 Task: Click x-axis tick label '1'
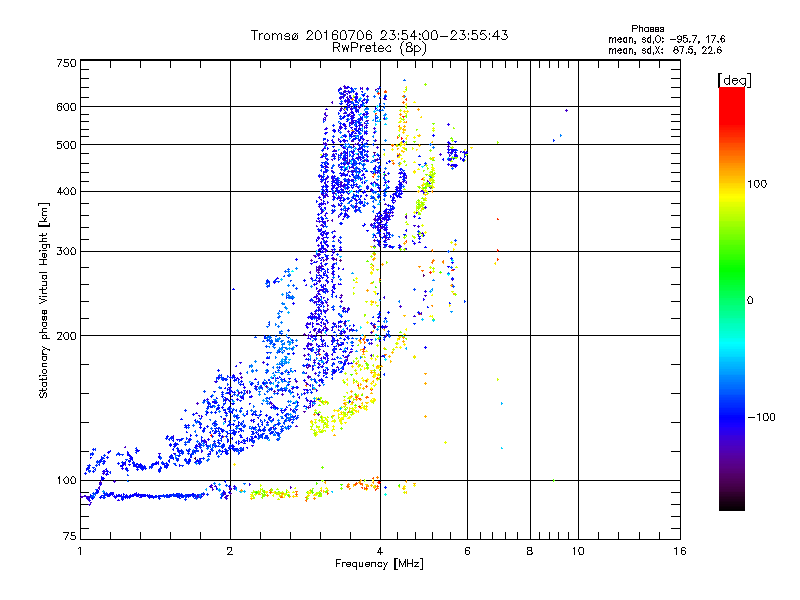(x=80, y=551)
